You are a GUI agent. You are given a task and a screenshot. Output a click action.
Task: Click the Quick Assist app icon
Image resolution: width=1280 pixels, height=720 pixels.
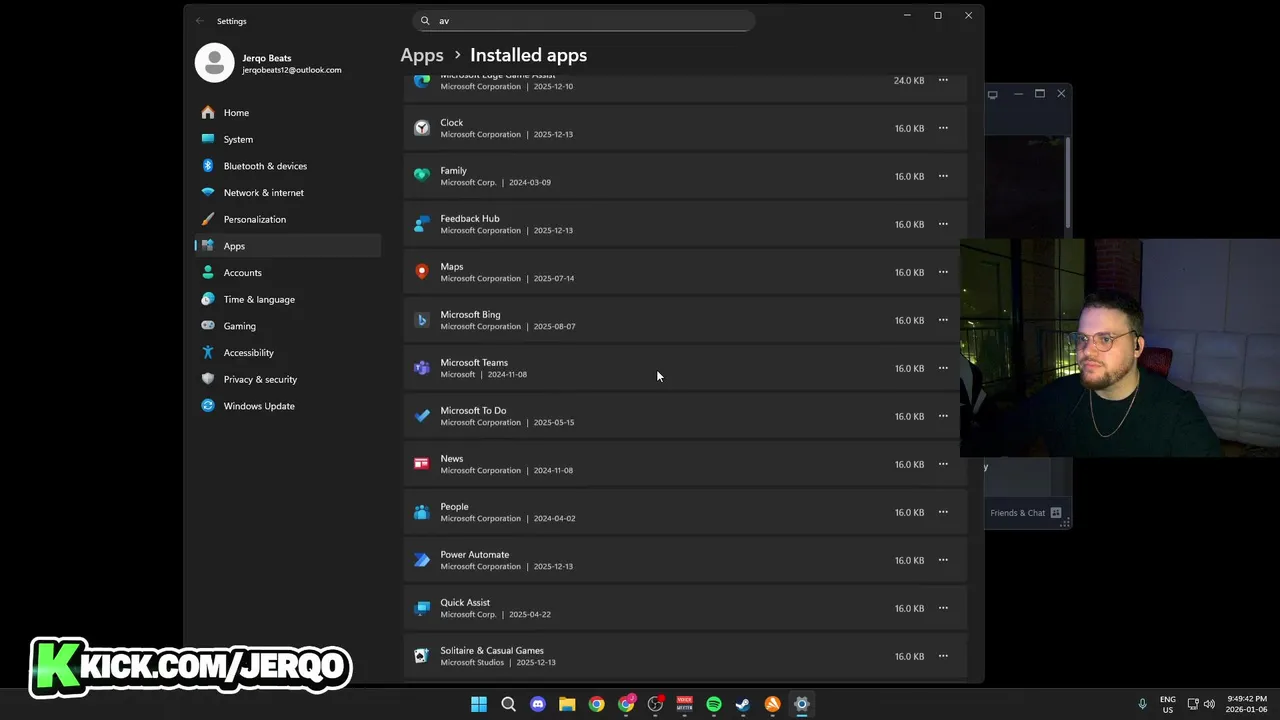click(422, 608)
